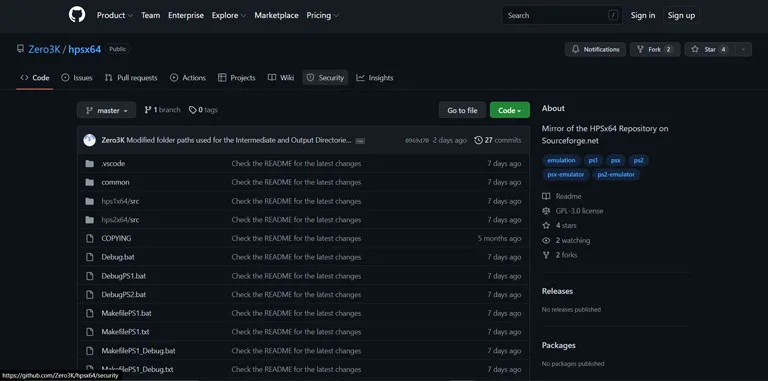View the 0 tags link
Screen dimensions: 768x381
203,110
